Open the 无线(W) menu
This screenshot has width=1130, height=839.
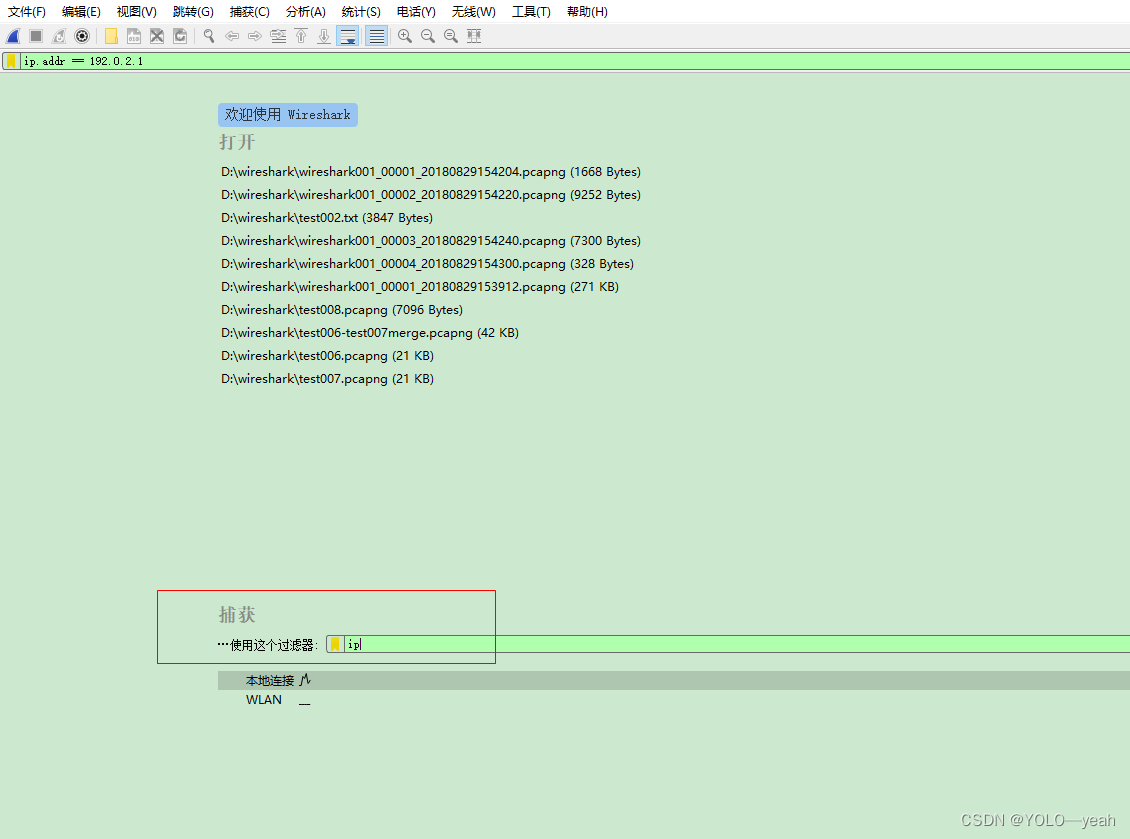pyautogui.click(x=473, y=12)
